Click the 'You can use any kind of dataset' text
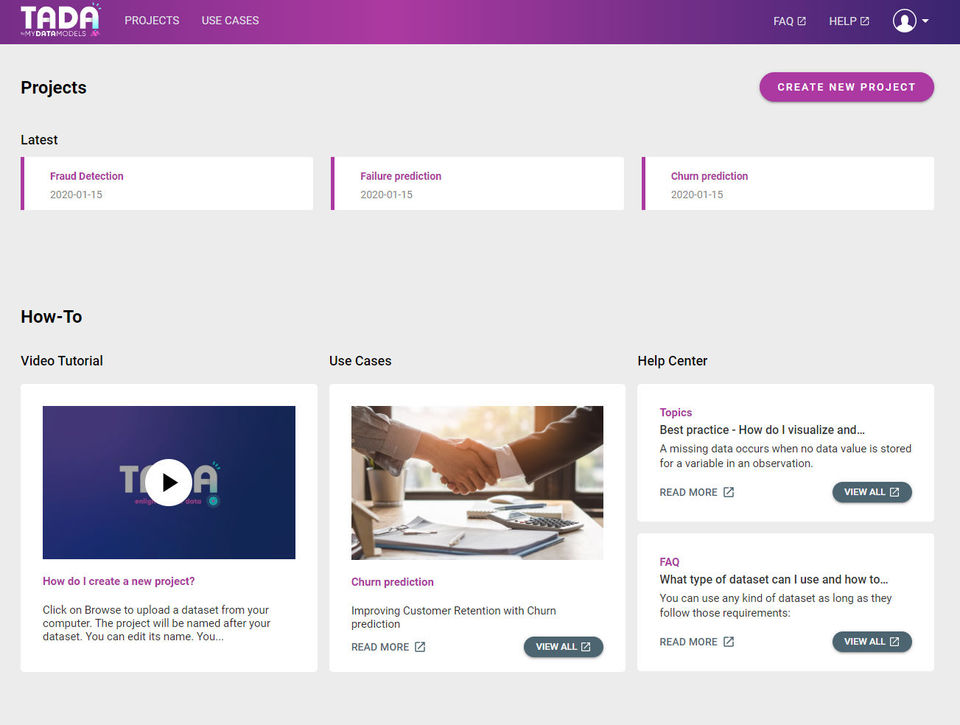This screenshot has height=725, width=960. pyautogui.click(x=776, y=606)
